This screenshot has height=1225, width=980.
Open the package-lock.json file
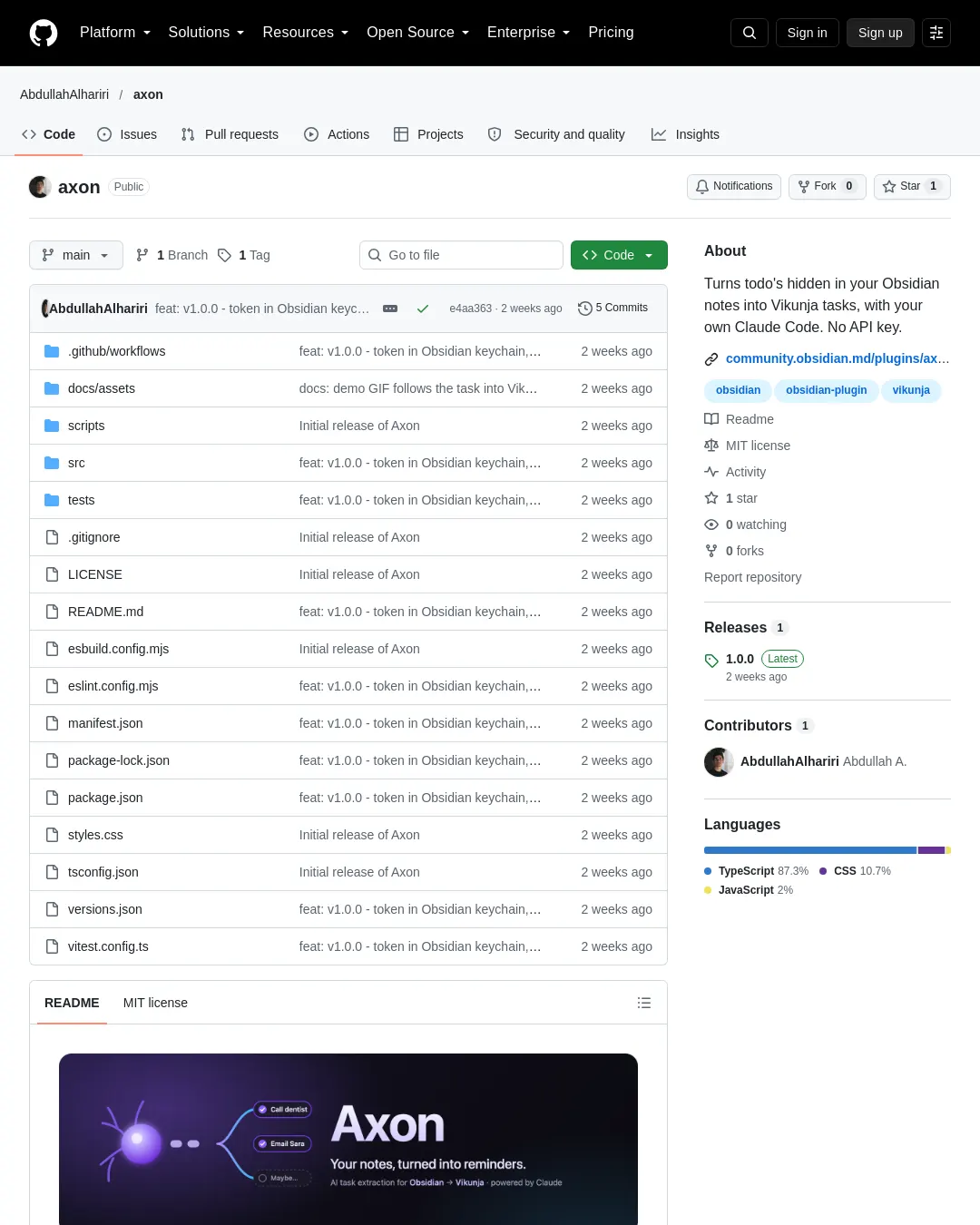(x=119, y=760)
